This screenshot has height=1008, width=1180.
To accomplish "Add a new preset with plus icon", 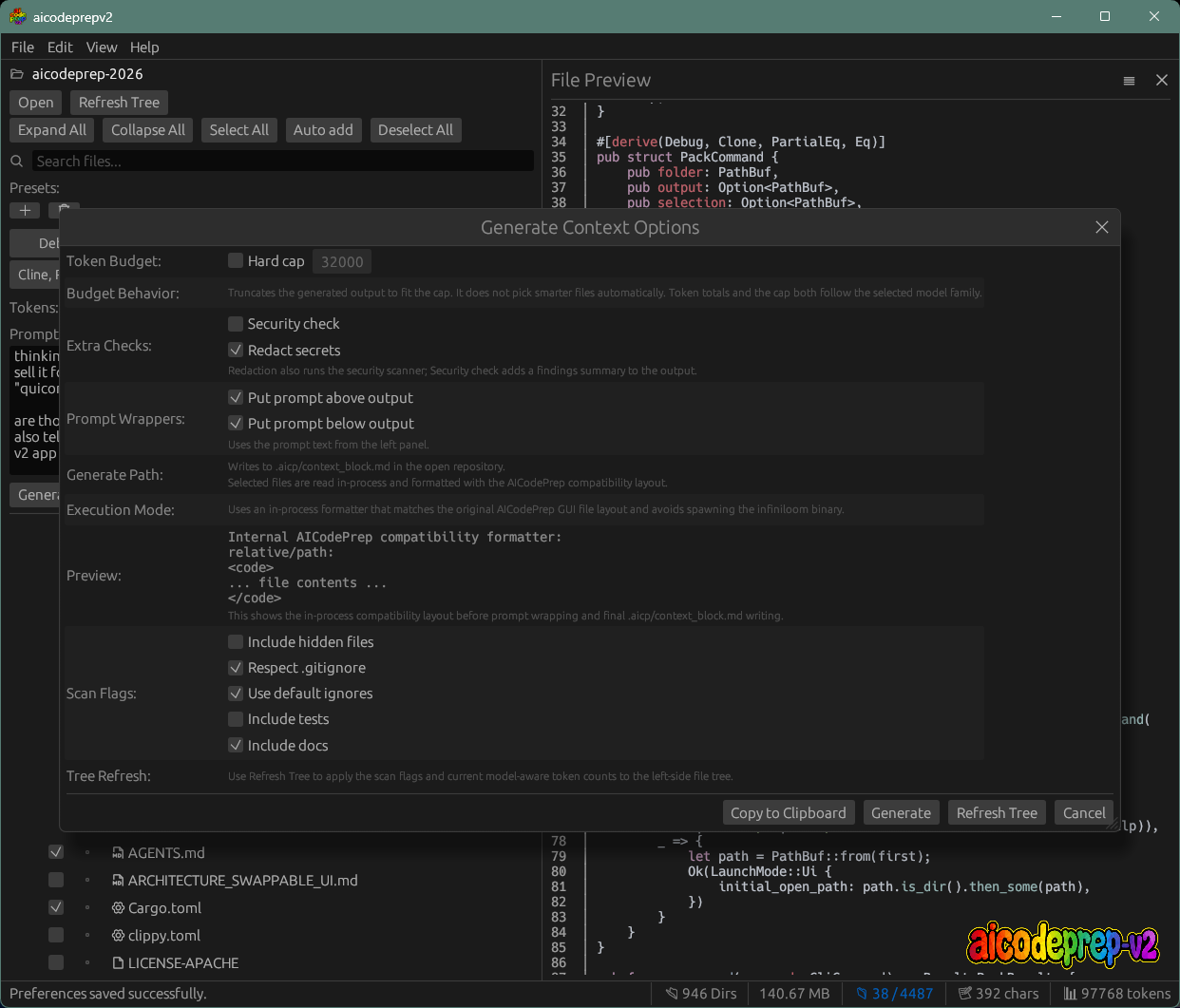I will point(25,210).
